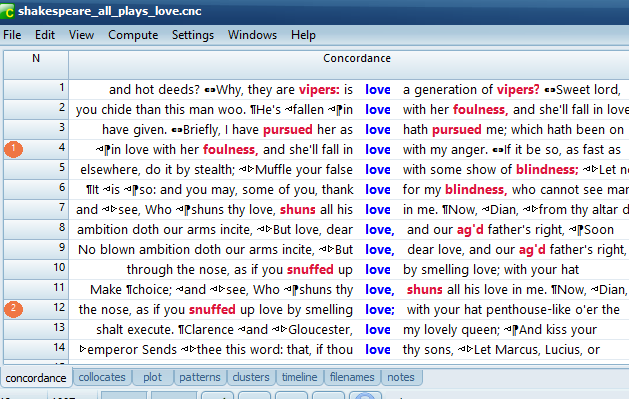Select line 'by smelling love; with your hat'
Viewport: 629px width, 399px height.
(x=349, y=270)
